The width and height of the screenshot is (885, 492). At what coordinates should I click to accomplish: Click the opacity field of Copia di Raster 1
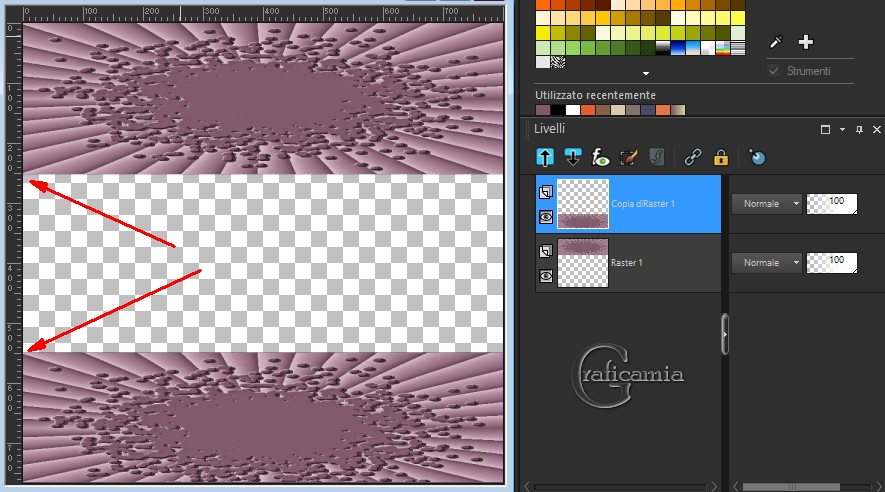coord(832,203)
